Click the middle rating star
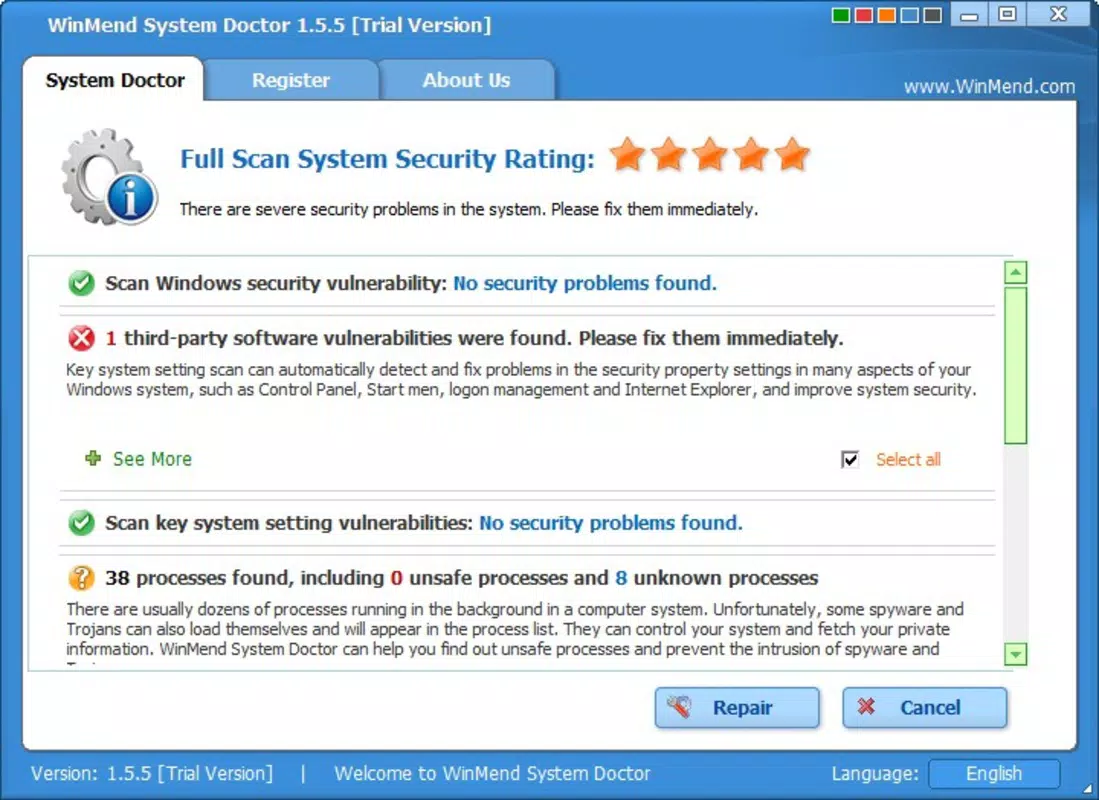 click(709, 154)
